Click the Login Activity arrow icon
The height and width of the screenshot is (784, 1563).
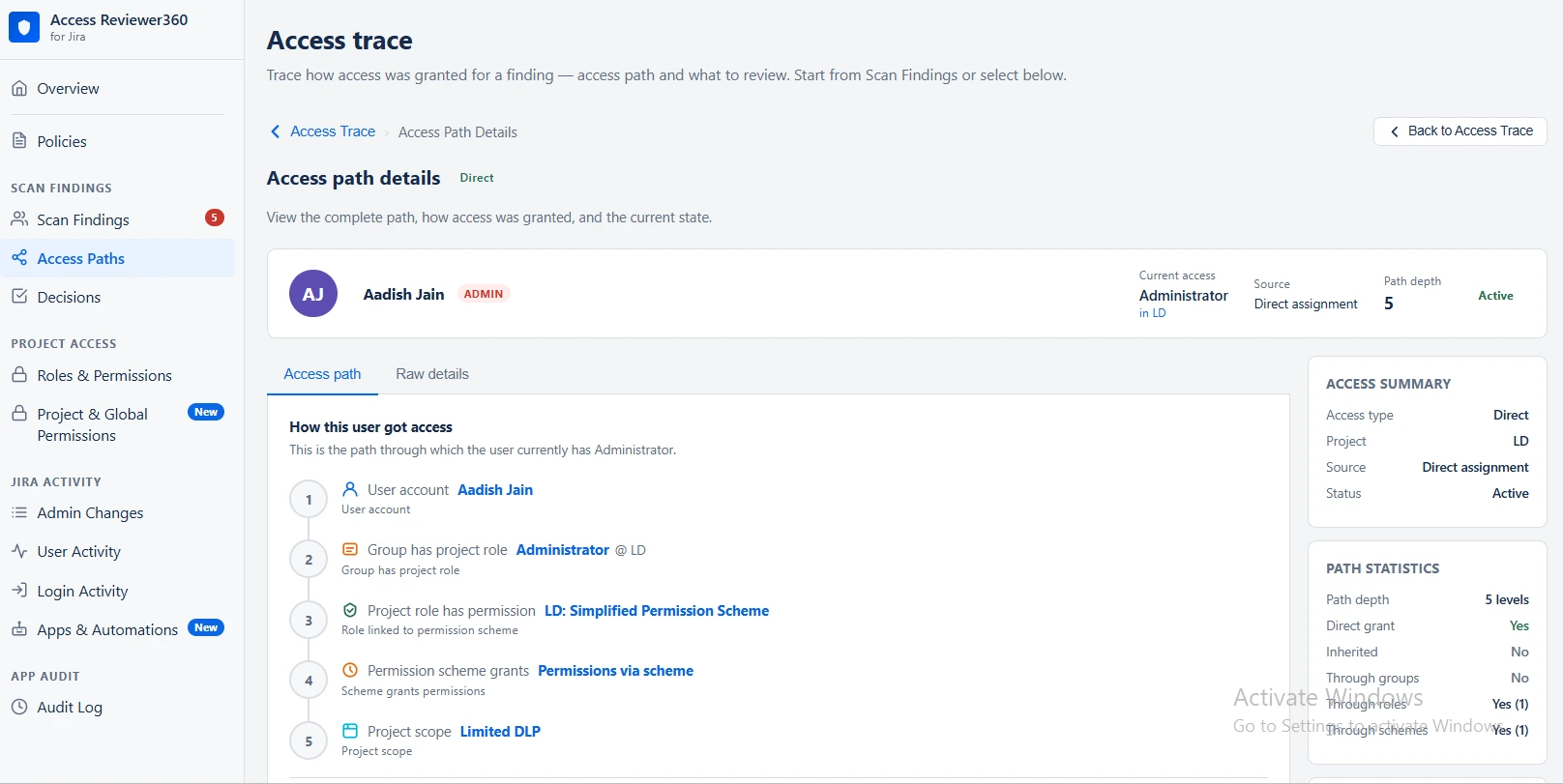pyautogui.click(x=19, y=591)
